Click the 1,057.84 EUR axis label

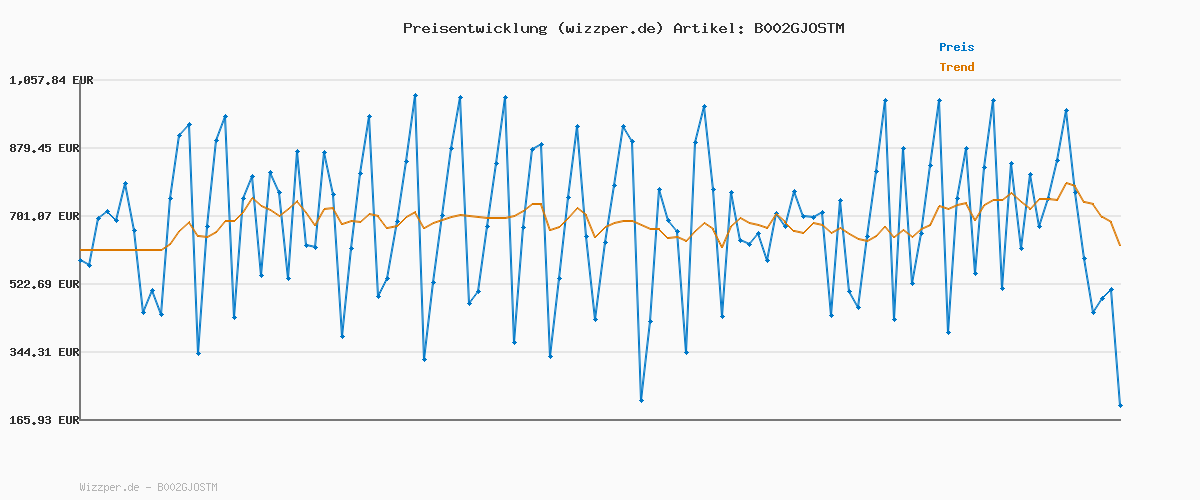51,80
